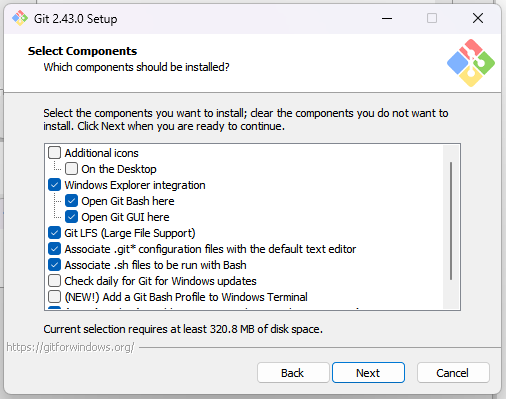Select the 'Windows Explorer integration' label
506x399 pixels.
(x=135, y=185)
